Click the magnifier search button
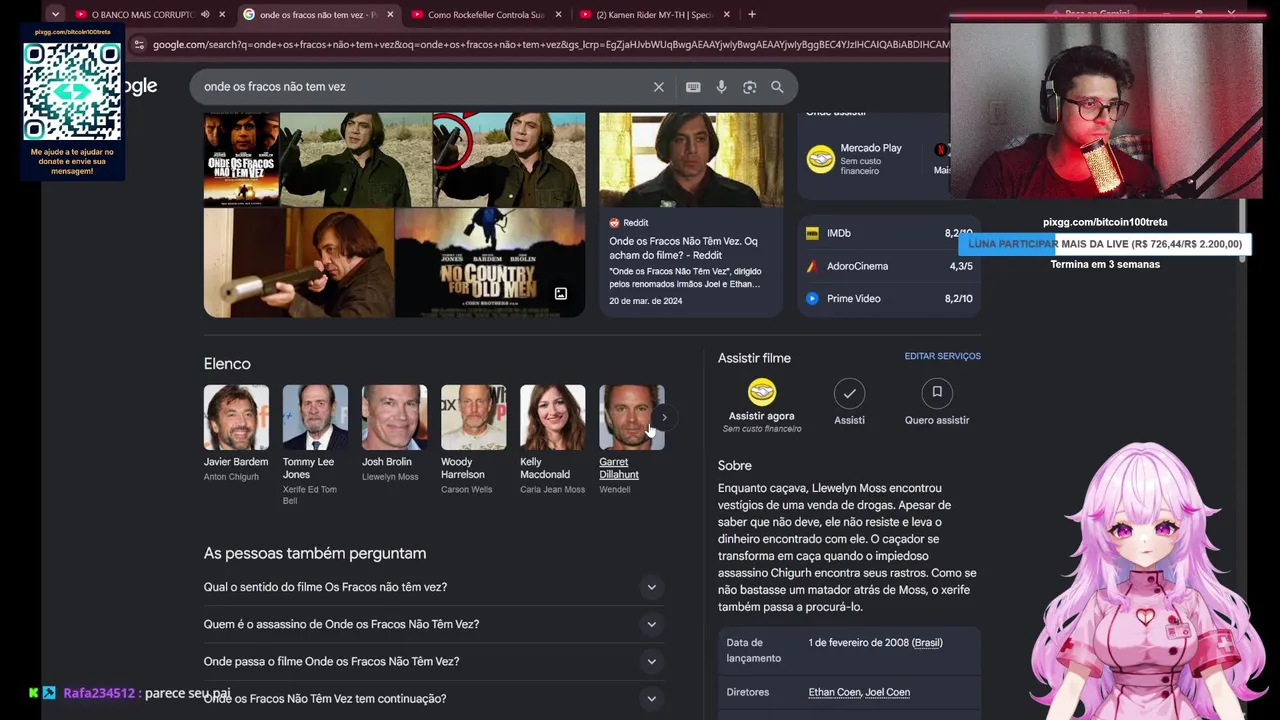Viewport: 1280px width, 720px height. point(777,87)
